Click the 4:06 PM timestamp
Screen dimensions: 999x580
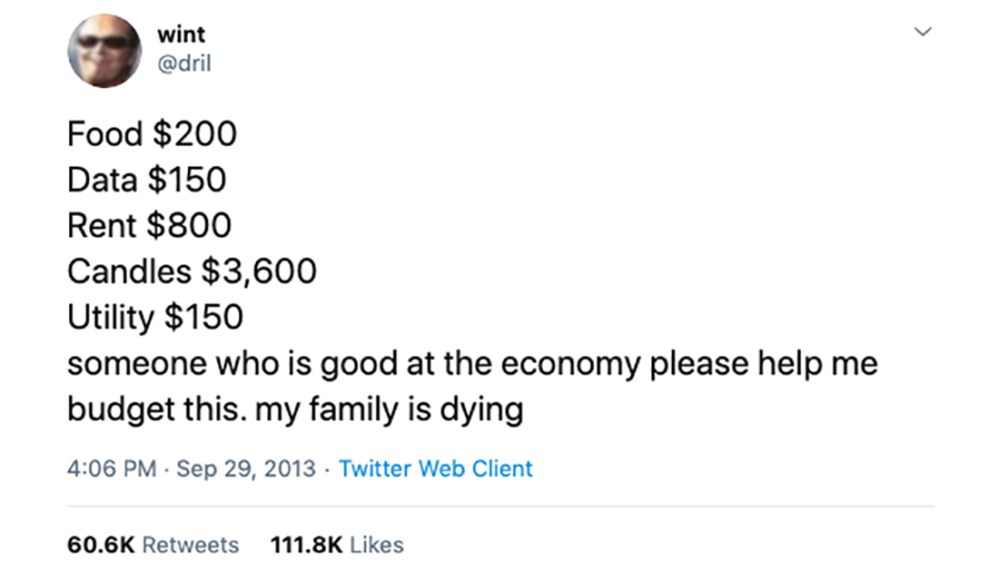click(x=111, y=468)
